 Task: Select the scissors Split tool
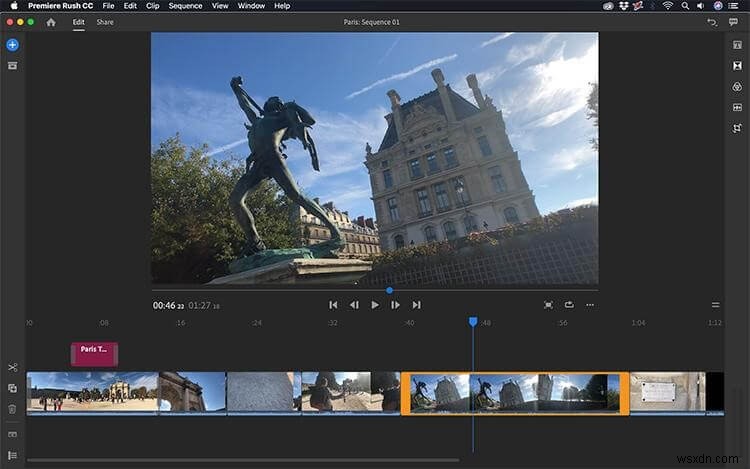coord(12,367)
